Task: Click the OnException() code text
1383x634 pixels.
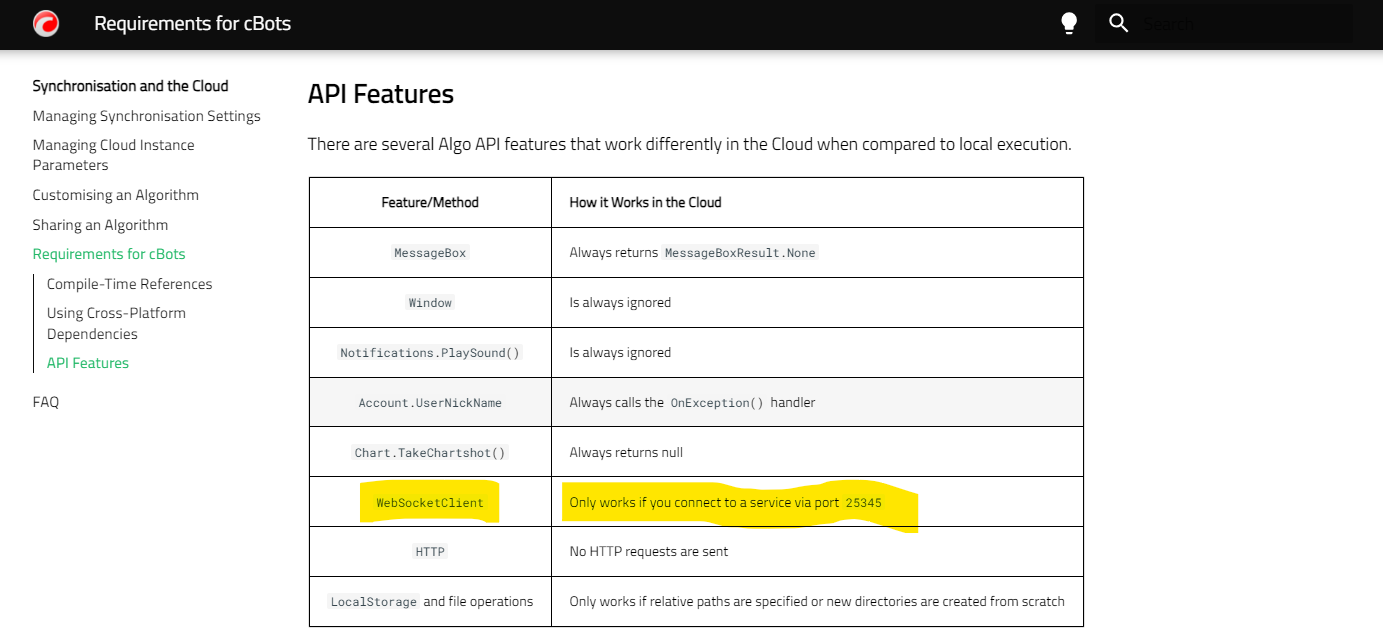Action: [x=717, y=403]
